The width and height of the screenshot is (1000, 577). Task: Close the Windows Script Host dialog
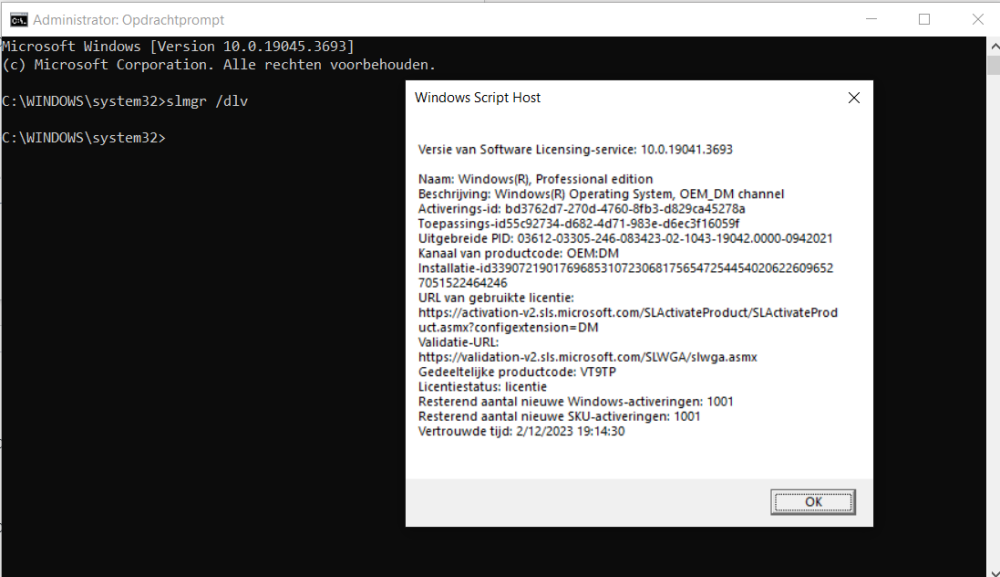pyautogui.click(x=853, y=98)
